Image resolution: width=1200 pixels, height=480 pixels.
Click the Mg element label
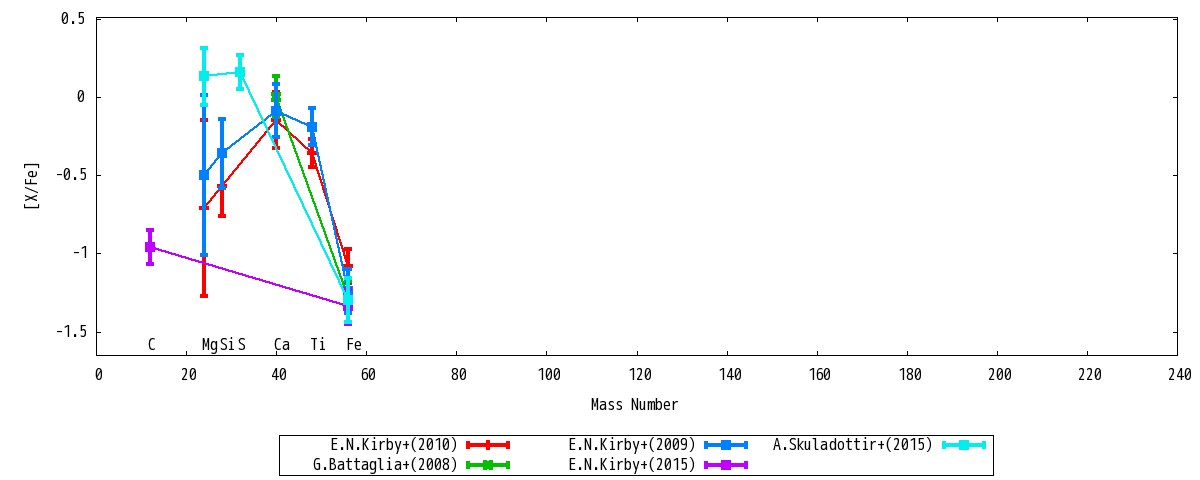[x=210, y=345]
